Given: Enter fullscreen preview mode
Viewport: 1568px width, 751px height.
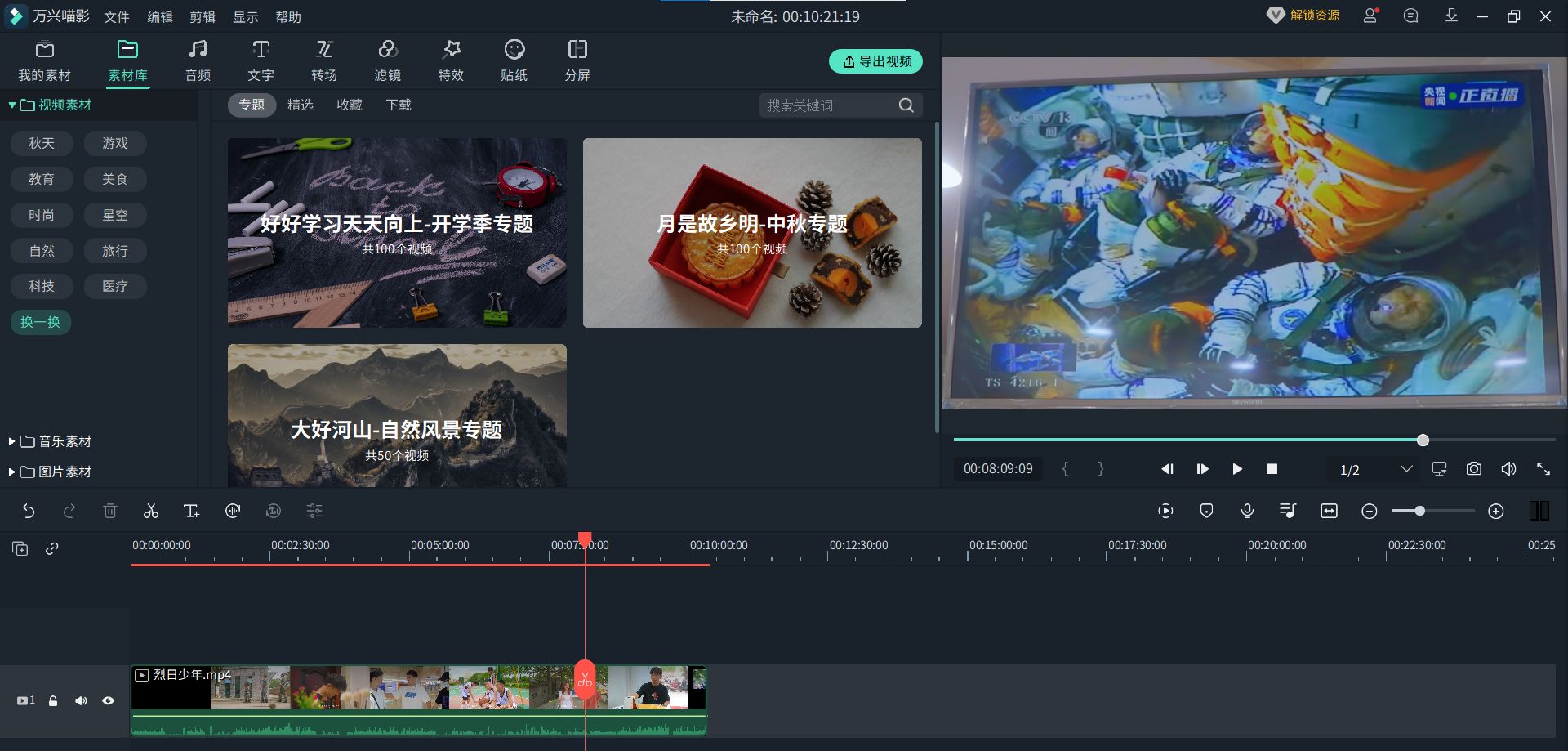Looking at the screenshot, I should coord(1543,469).
